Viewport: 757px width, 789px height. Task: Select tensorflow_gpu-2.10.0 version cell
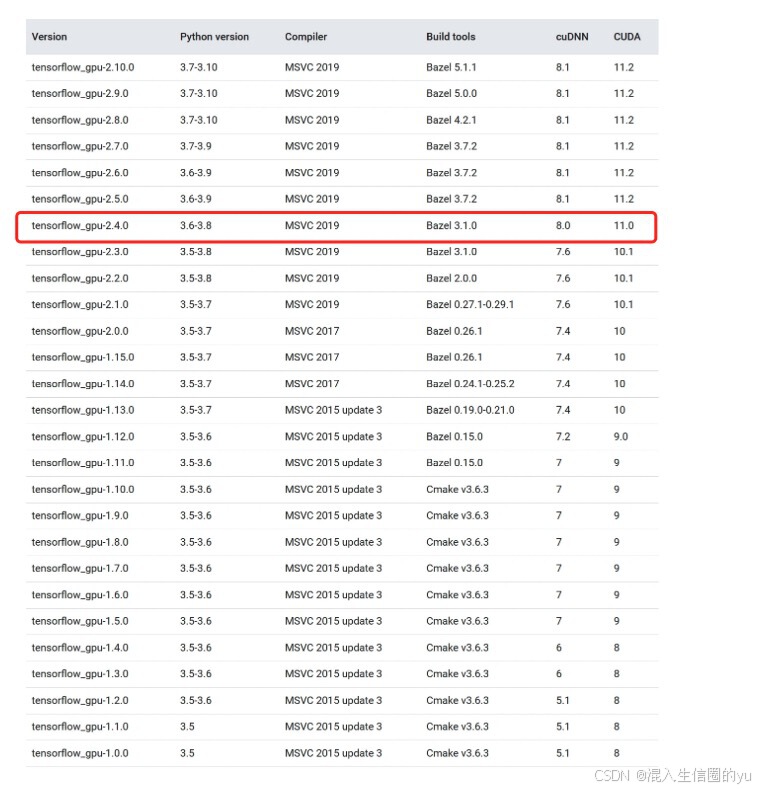tap(83, 67)
